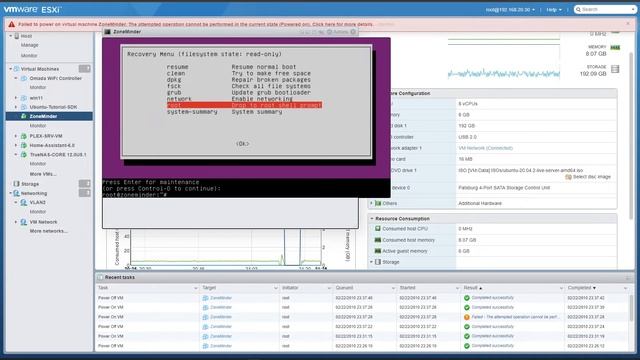The height and width of the screenshot is (360, 640).
Task: Expand the win11 tree node arrow
Action: [16, 98]
